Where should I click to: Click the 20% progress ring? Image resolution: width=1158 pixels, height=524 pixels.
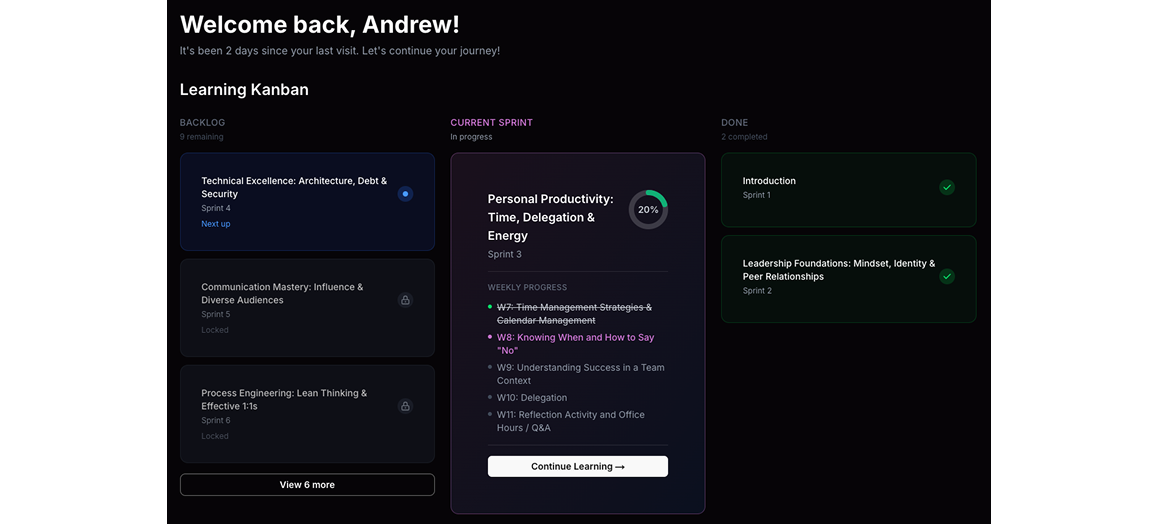click(648, 210)
